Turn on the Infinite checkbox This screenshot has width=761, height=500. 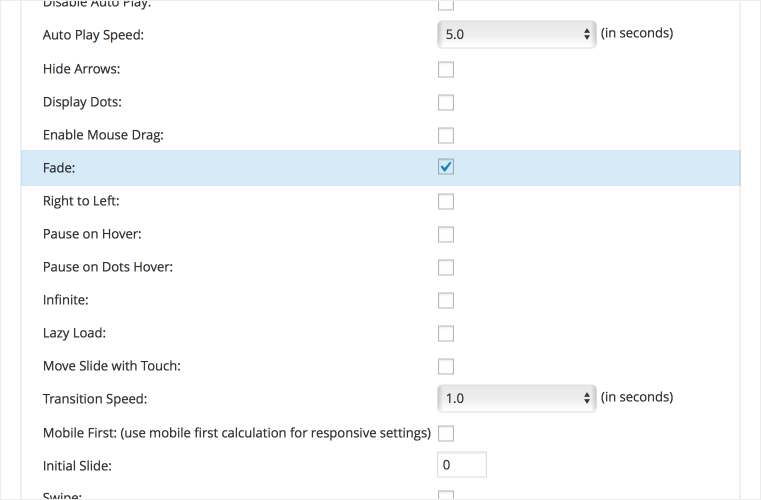446,300
